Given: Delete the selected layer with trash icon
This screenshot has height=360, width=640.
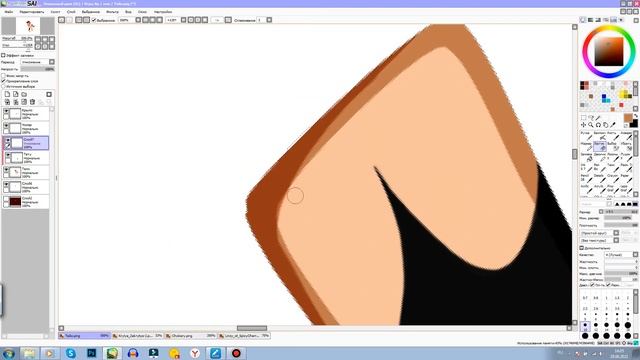Looking at the screenshot, I should tap(33, 102).
